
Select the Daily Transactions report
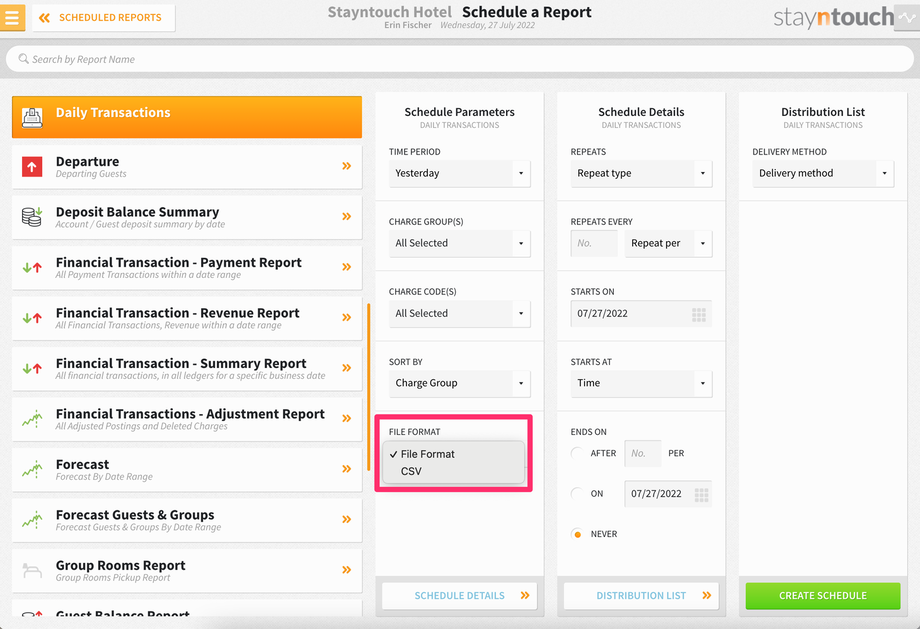coord(187,117)
